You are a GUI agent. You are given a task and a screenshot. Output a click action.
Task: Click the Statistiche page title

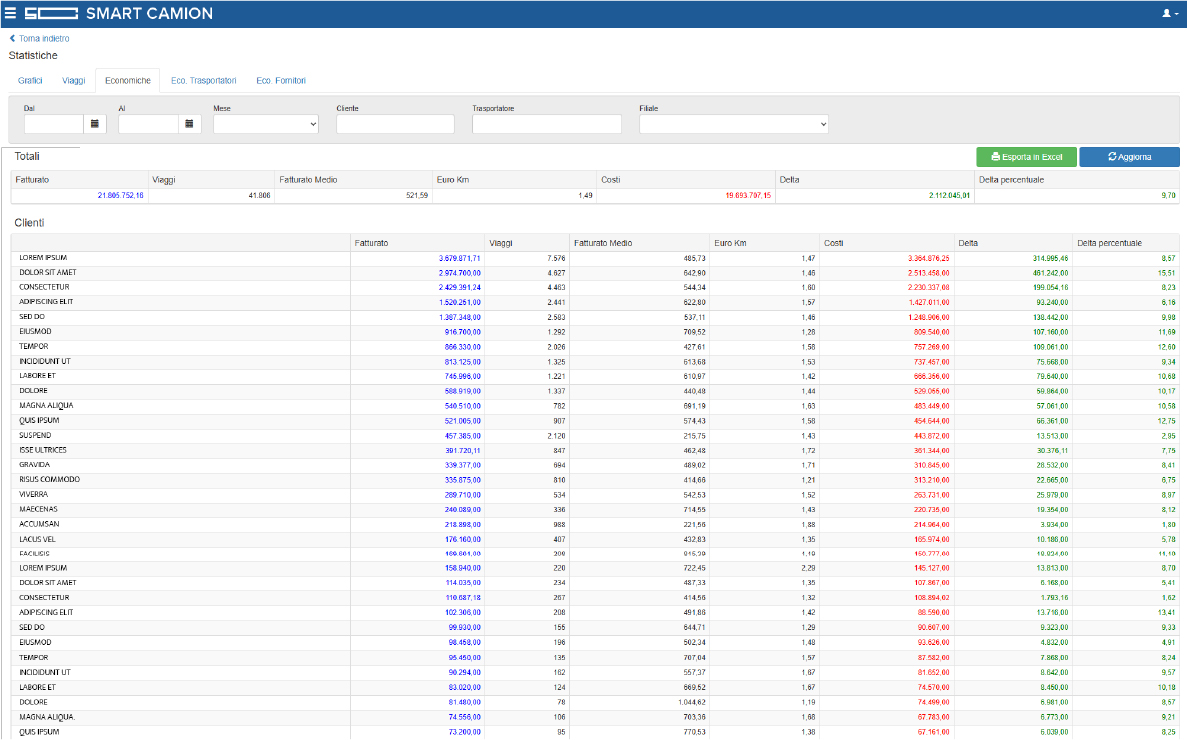point(33,55)
